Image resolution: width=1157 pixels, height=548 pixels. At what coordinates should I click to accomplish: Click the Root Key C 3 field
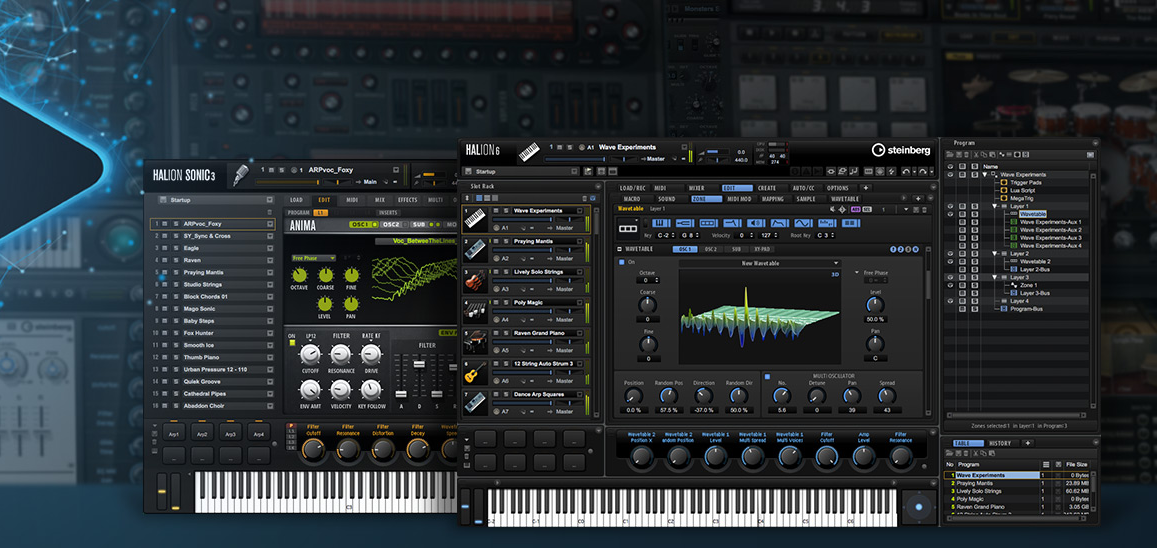(826, 235)
